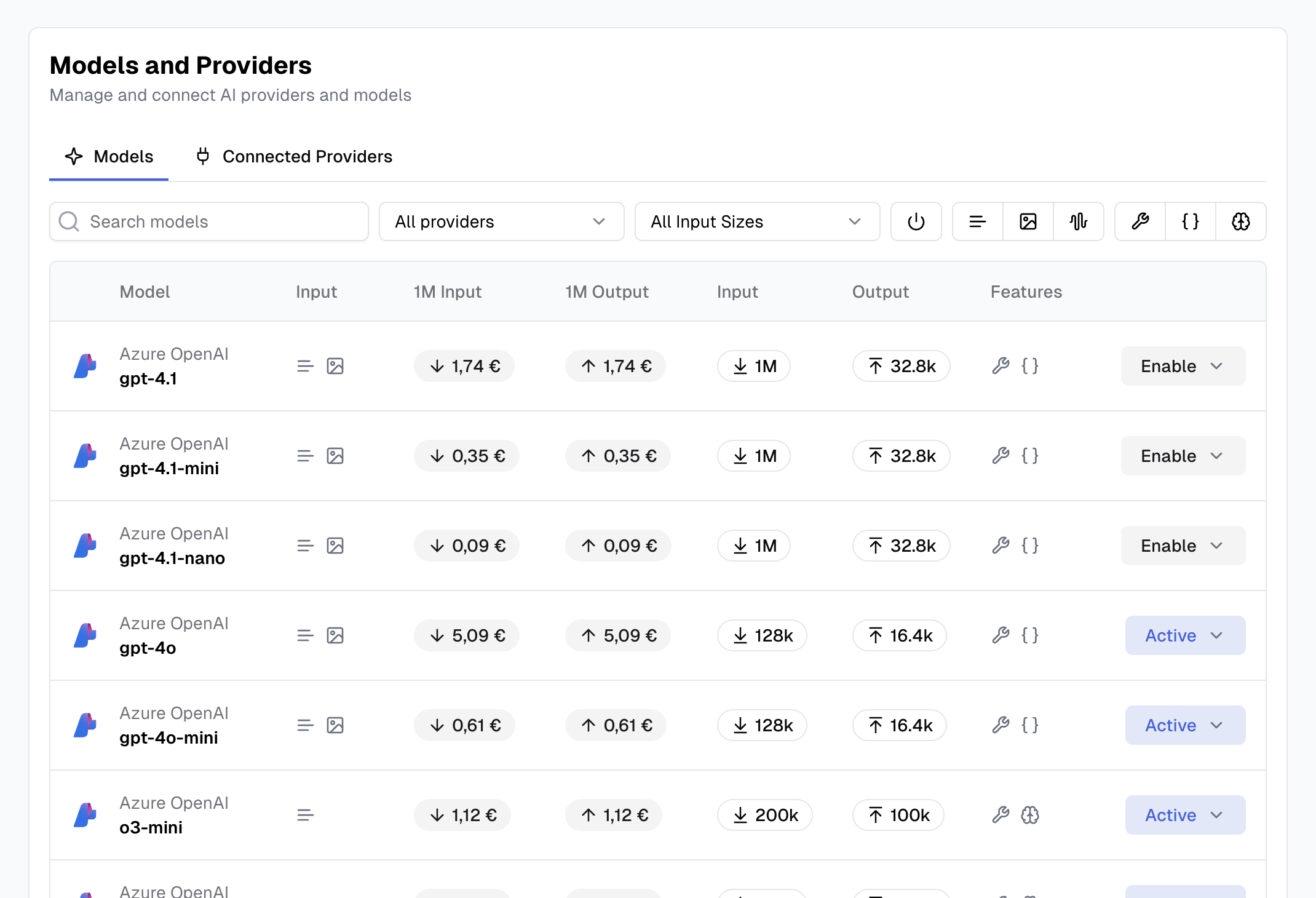This screenshot has width=1316, height=898.
Task: Switch to Connected Providers tab
Action: tap(293, 156)
